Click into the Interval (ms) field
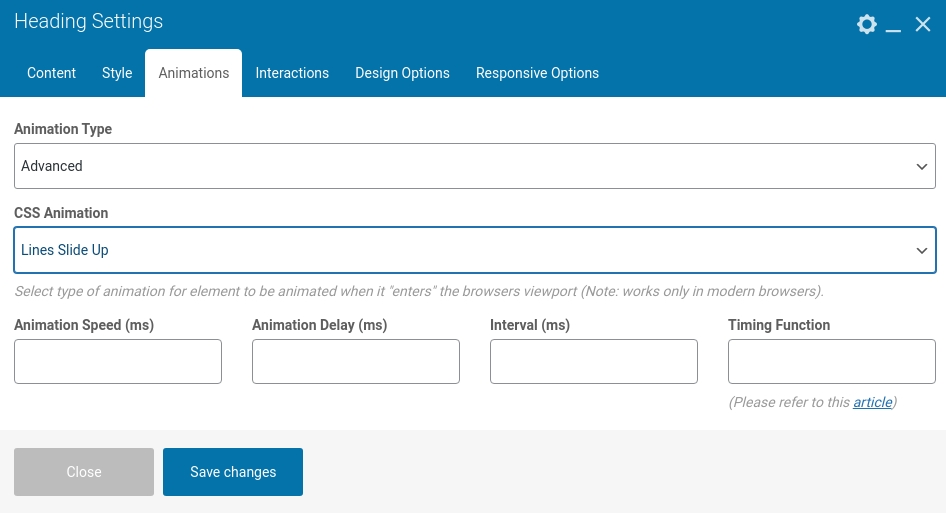 pyautogui.click(x=594, y=361)
